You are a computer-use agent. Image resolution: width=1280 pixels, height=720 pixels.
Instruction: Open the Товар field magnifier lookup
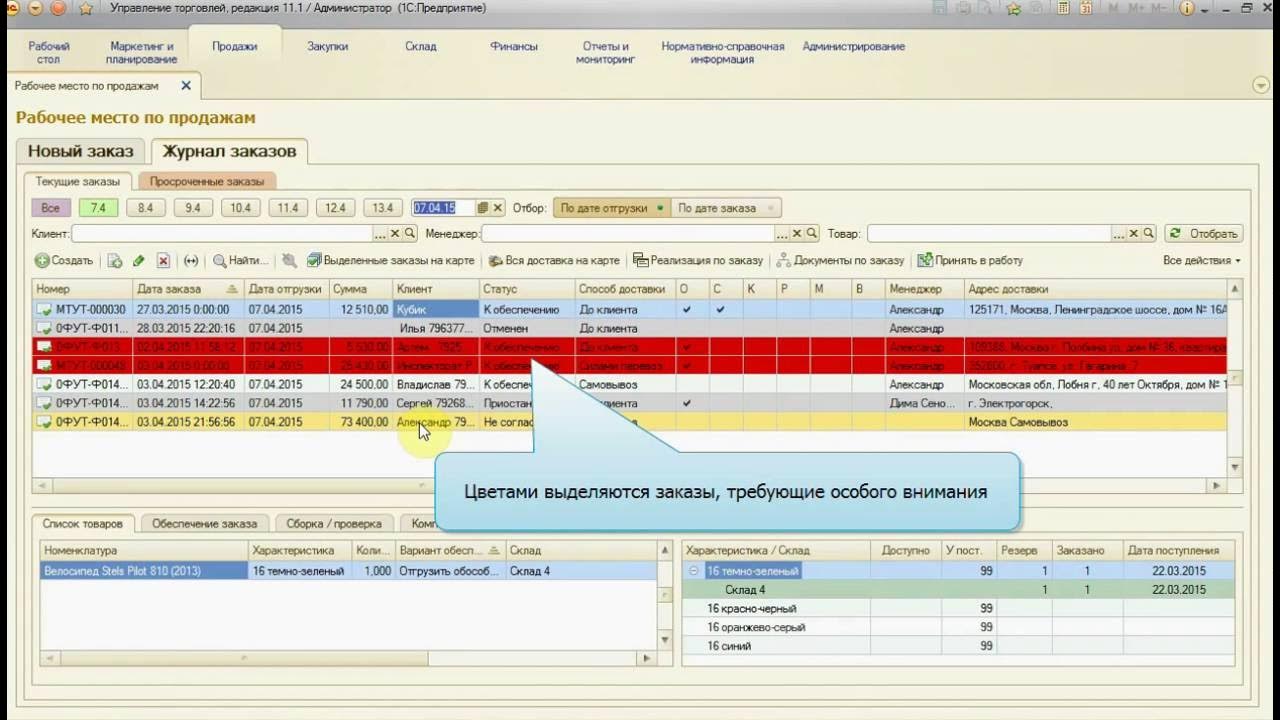[1148, 233]
